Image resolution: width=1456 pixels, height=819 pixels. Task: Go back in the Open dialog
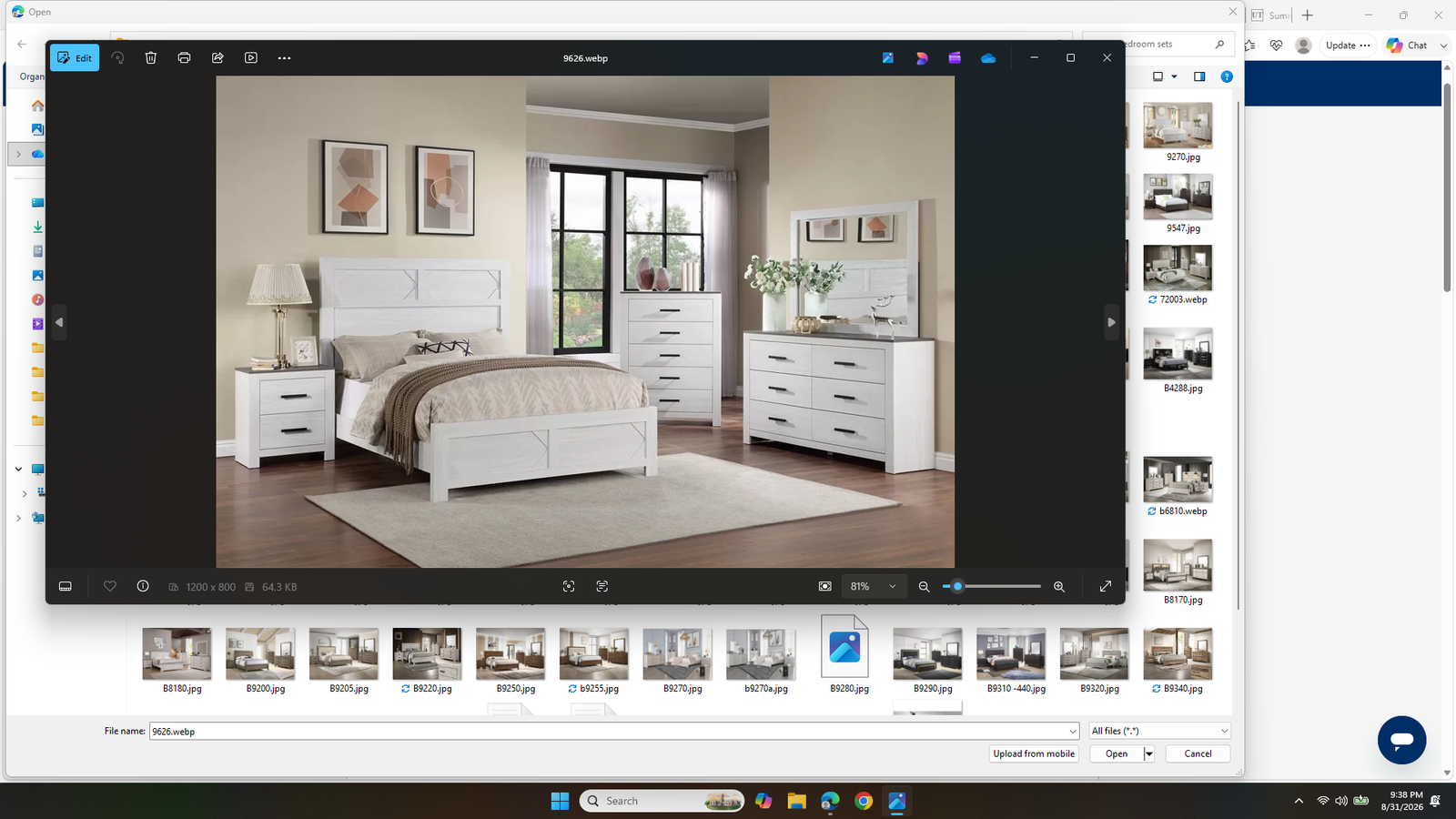(22, 44)
